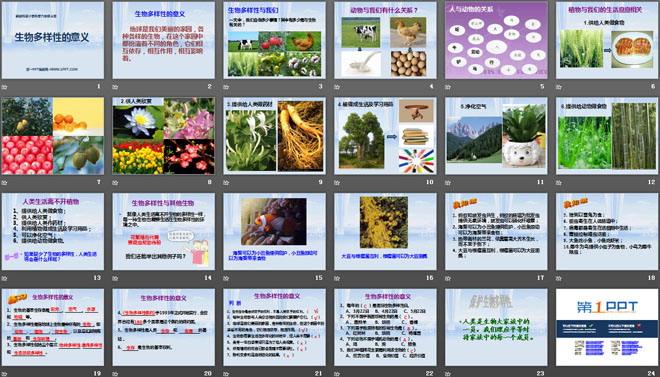Select slide 3 thumbnail 生物多样性与我们
Screen dimensions: 660x377
[x=274, y=40]
